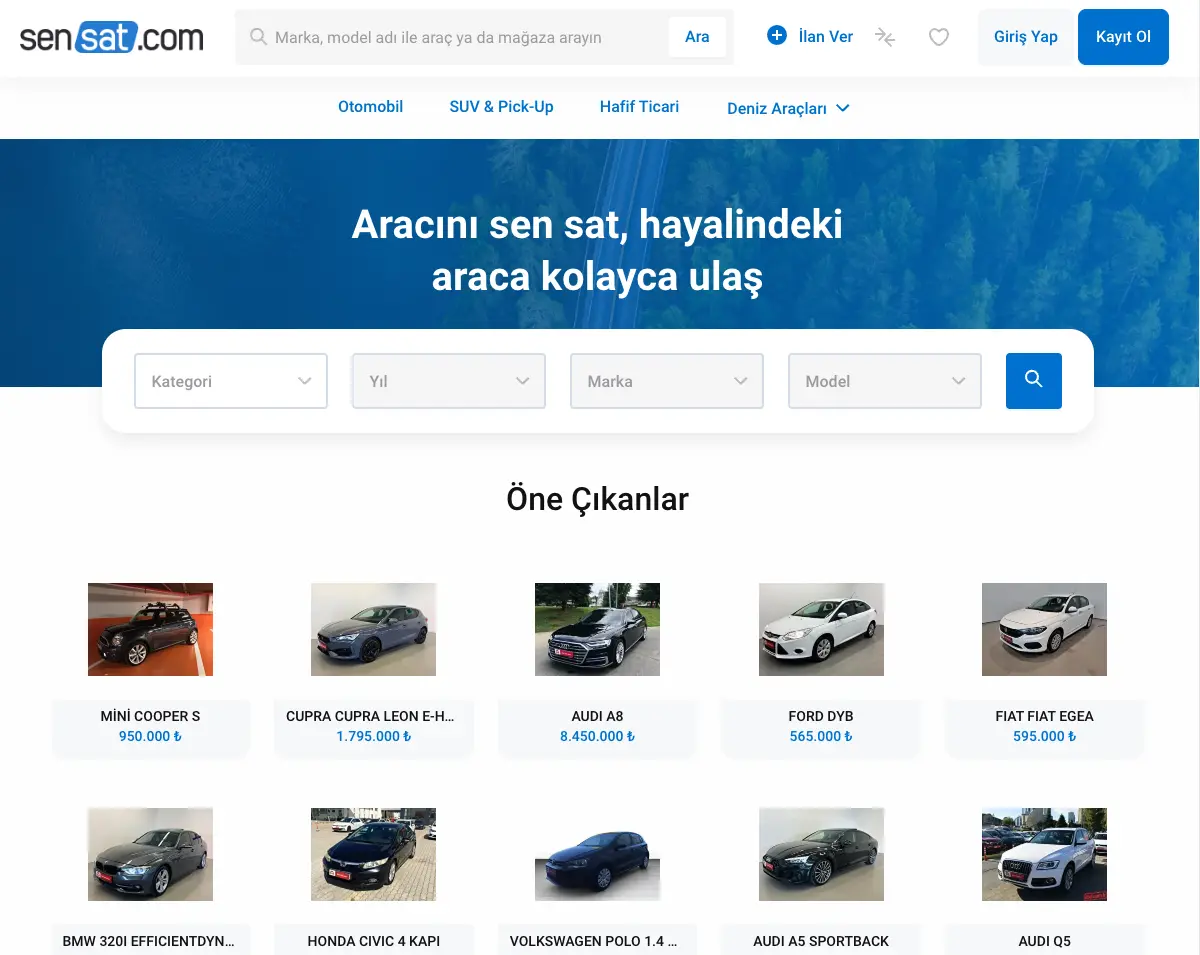Viewport: 1200px width, 955px height.
Task: Click the magnifier icon in the search bar
Action: click(x=258, y=37)
